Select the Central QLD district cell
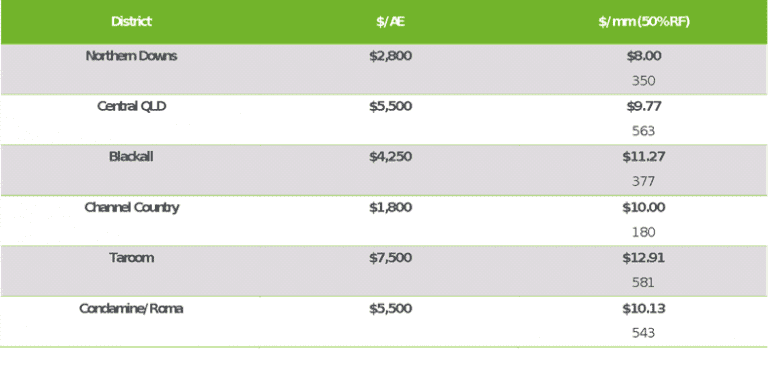 (131, 106)
